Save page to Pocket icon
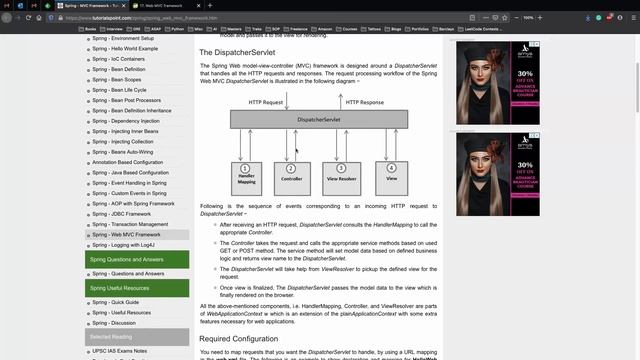This screenshot has height=360, width=640. click(x=495, y=18)
